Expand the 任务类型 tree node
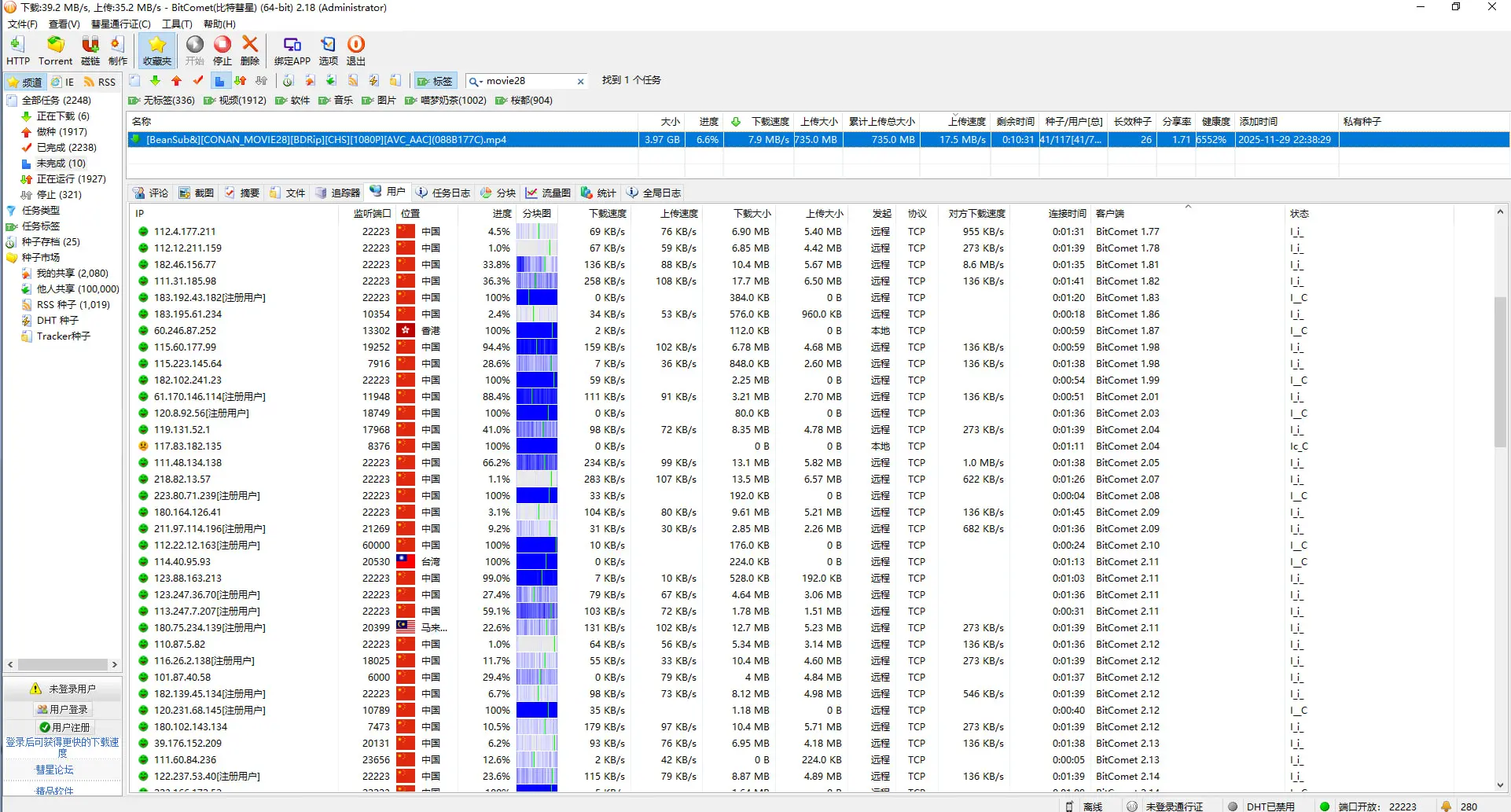This screenshot has width=1511, height=812. 12,211
